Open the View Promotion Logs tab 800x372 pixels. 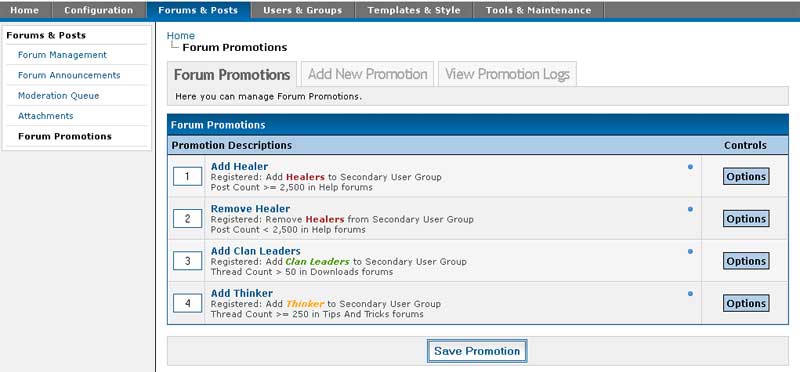click(507, 75)
